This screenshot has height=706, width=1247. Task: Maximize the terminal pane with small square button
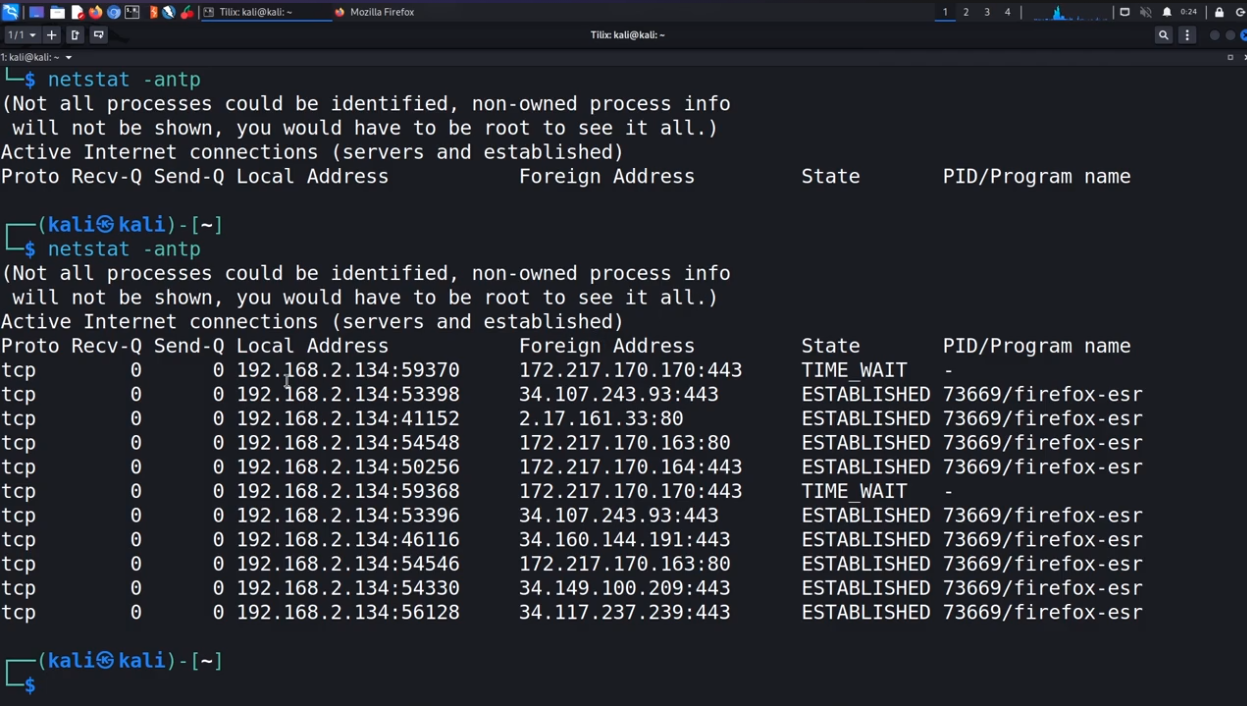[1230, 58]
